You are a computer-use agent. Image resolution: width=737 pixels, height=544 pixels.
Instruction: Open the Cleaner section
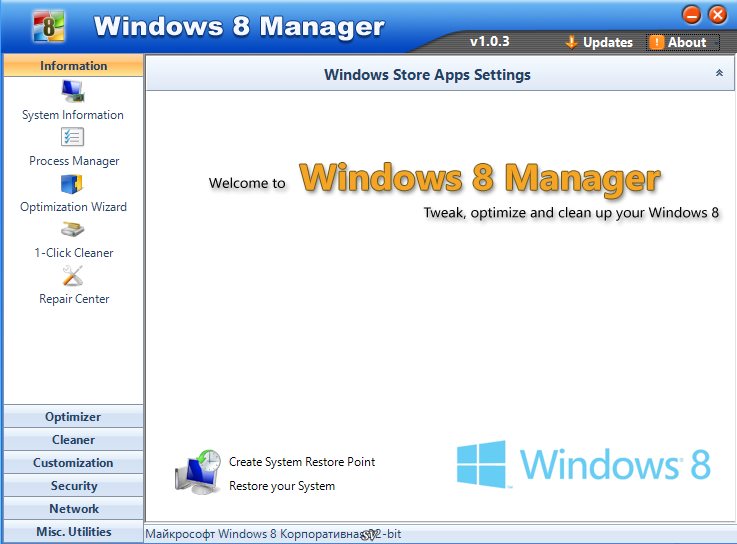[x=73, y=440]
